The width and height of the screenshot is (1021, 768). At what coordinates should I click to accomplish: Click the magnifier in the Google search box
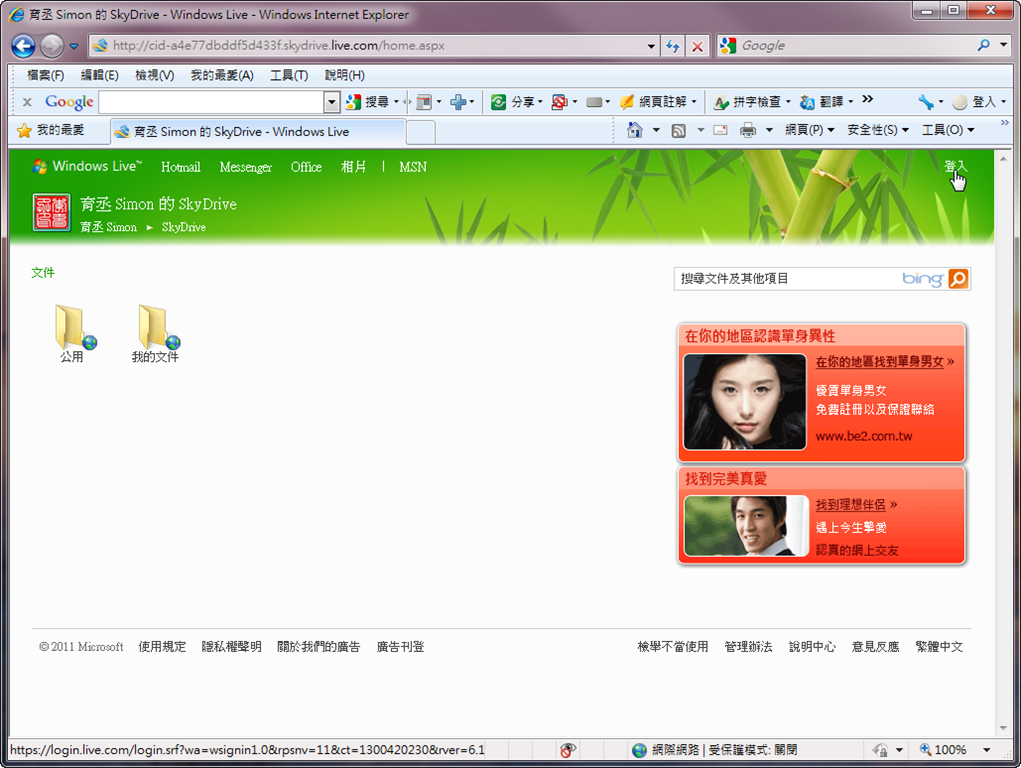983,45
